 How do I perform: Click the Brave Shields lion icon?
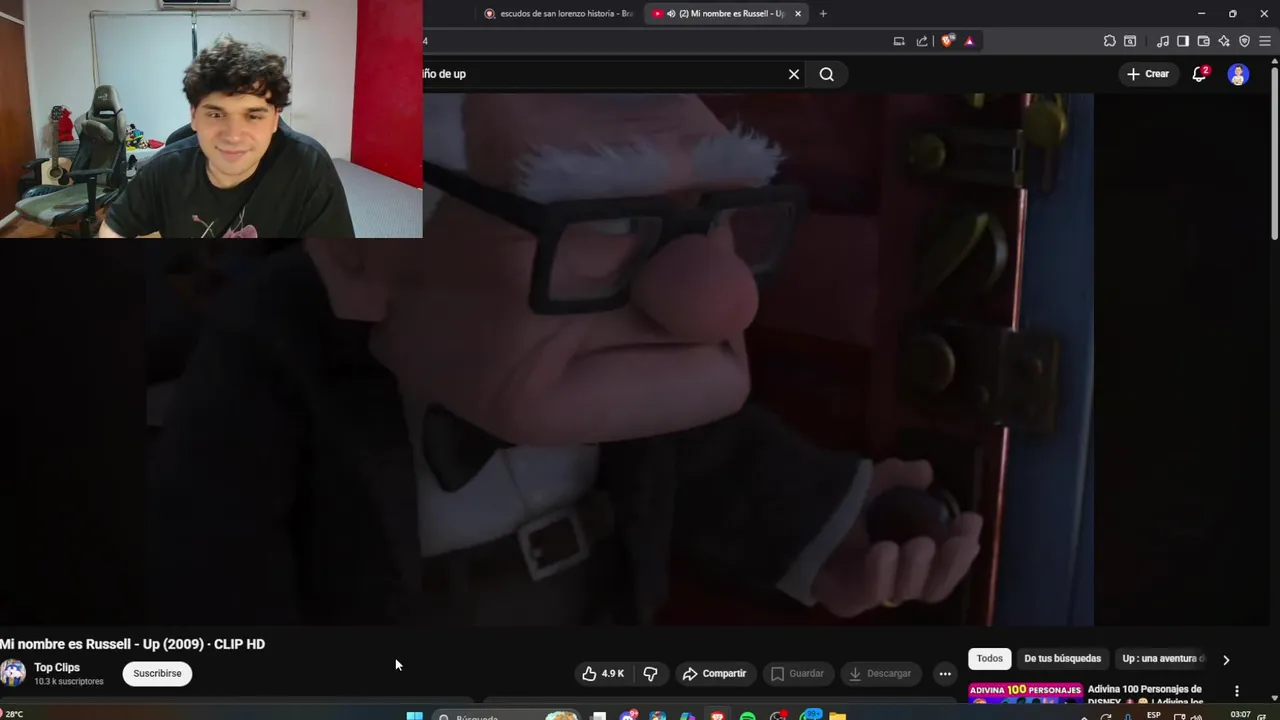947,41
